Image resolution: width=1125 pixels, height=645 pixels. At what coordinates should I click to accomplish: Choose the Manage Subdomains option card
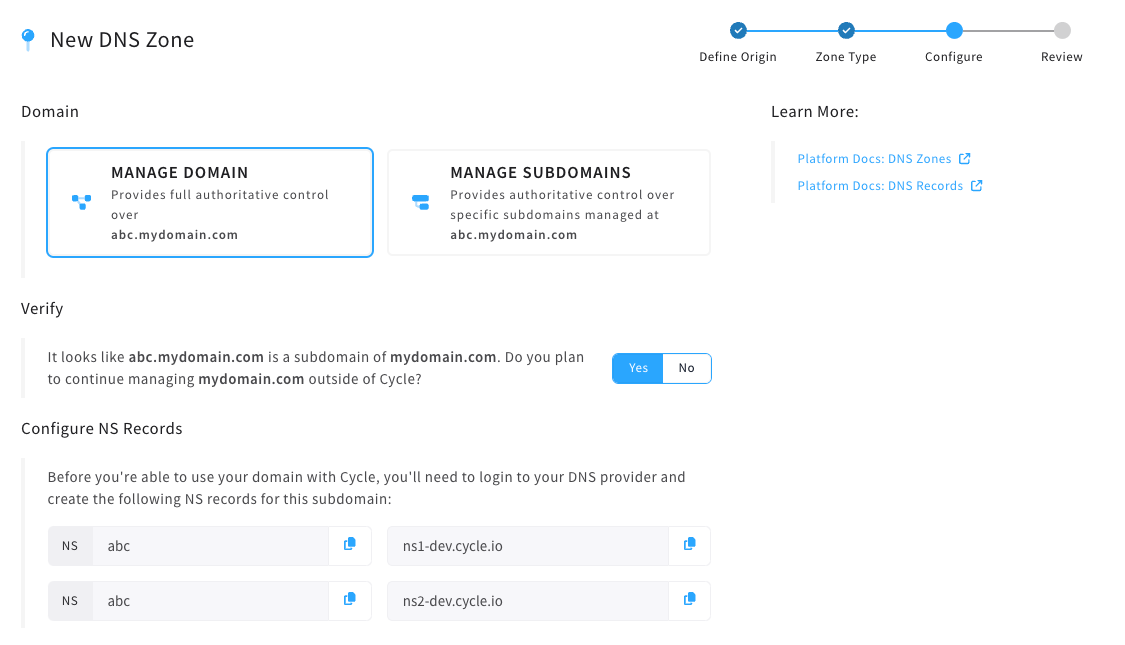[x=549, y=202]
